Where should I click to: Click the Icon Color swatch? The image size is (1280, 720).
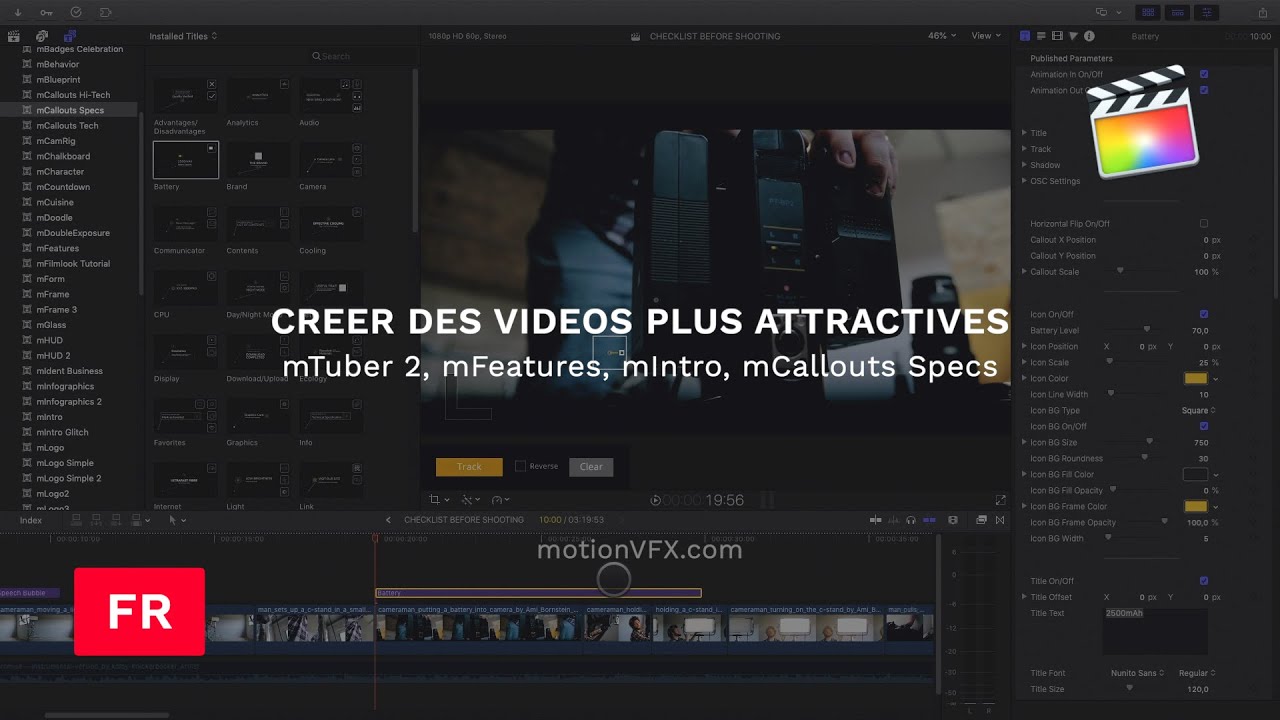click(1195, 378)
